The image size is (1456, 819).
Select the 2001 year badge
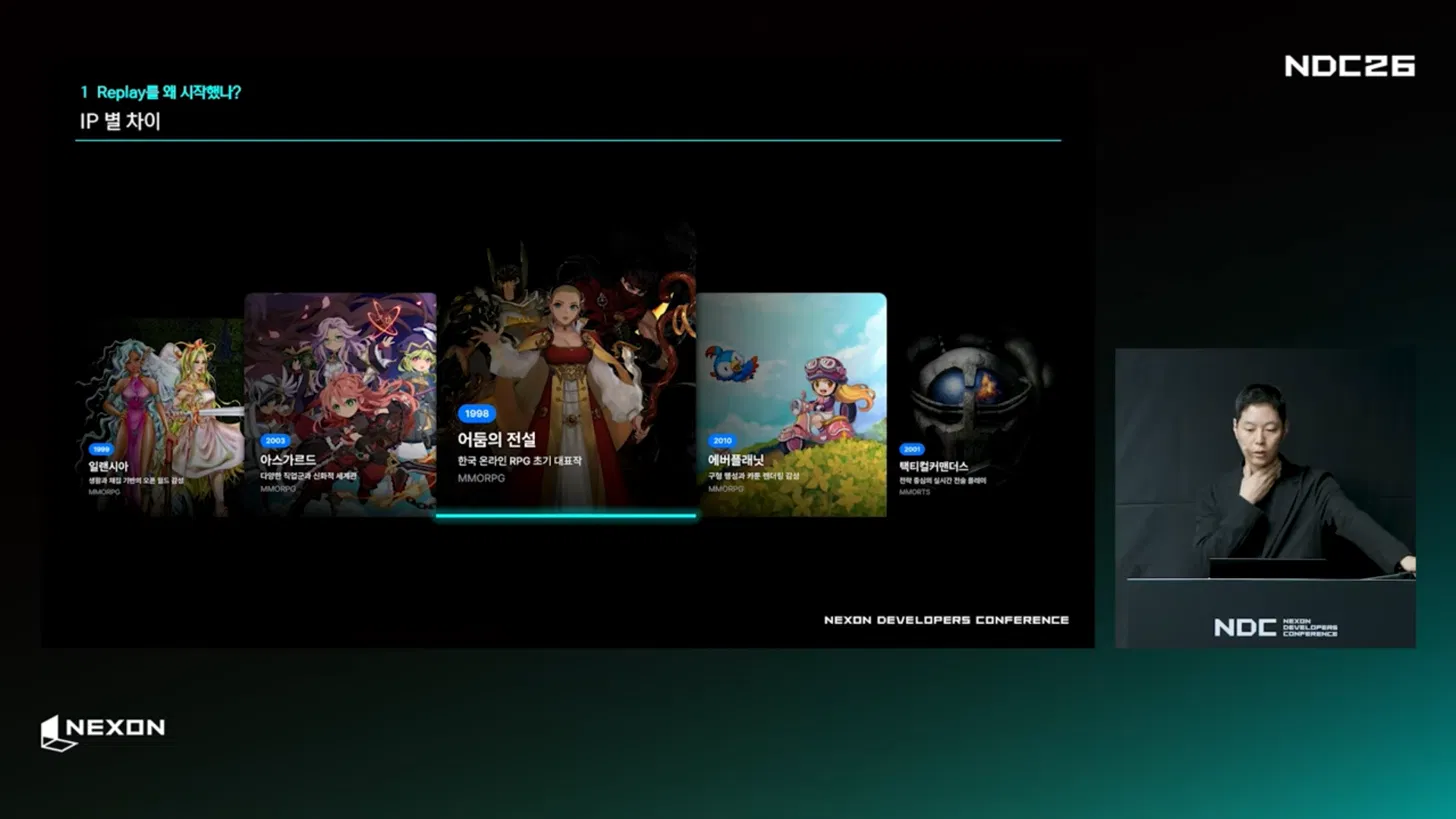coord(911,450)
